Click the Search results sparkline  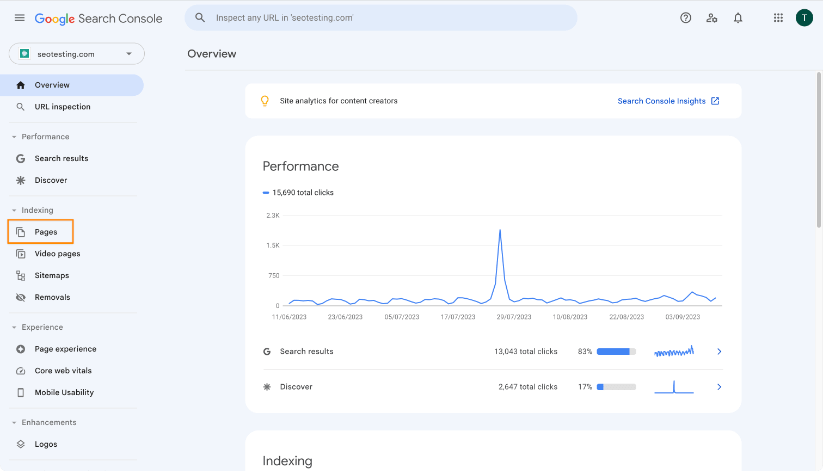pos(674,351)
